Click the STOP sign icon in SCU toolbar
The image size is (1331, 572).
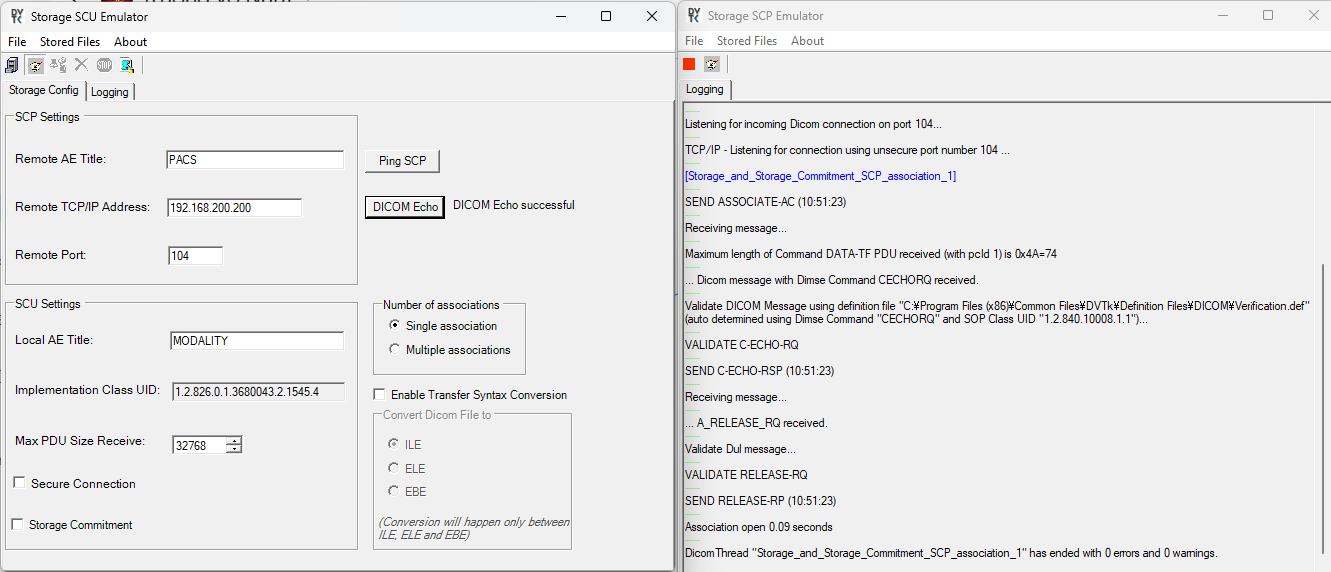coord(104,65)
